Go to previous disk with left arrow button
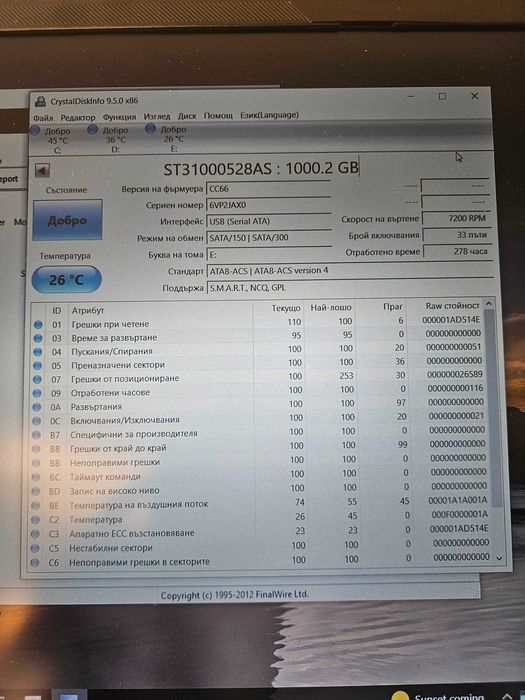This screenshot has height=700, width=525. 42,170
